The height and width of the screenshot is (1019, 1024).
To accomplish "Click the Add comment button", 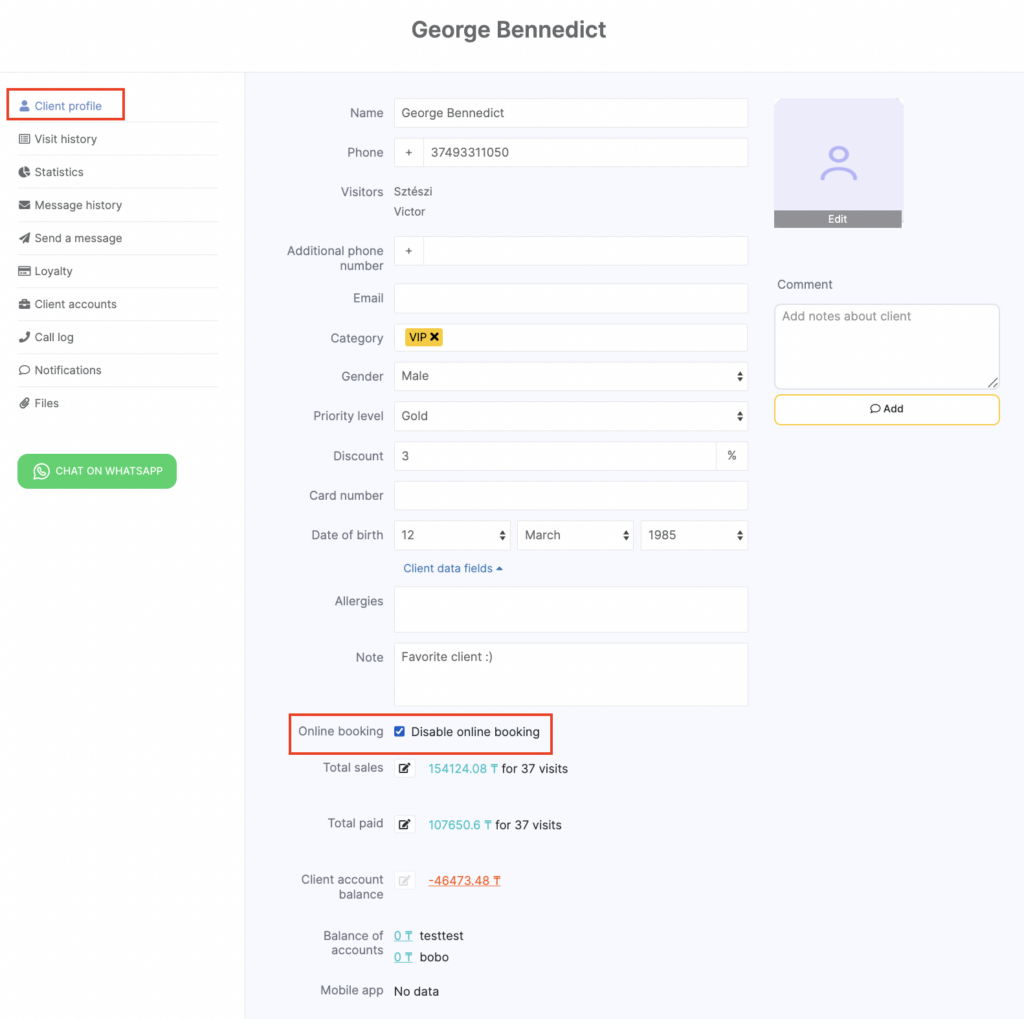I will 886,409.
